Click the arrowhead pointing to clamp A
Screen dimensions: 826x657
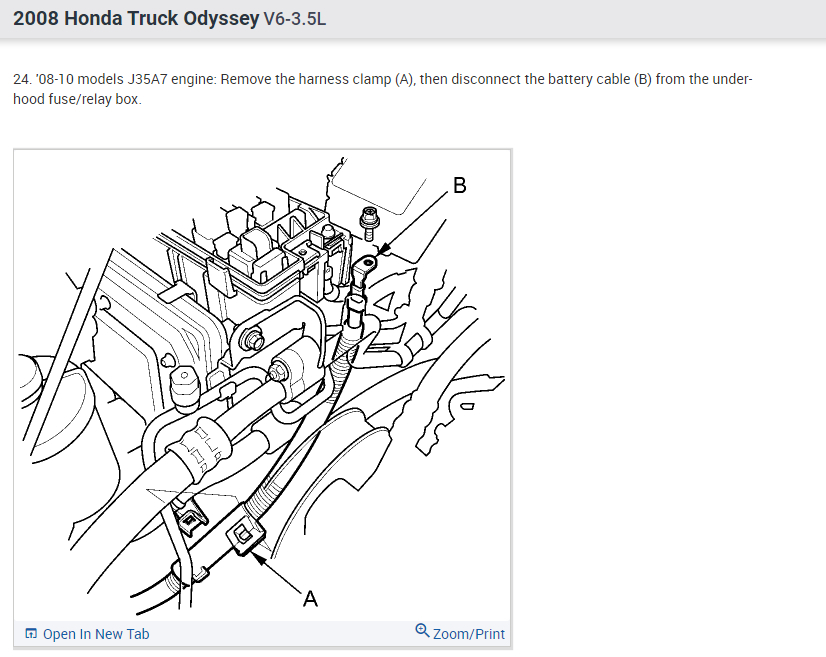pyautogui.click(x=259, y=557)
